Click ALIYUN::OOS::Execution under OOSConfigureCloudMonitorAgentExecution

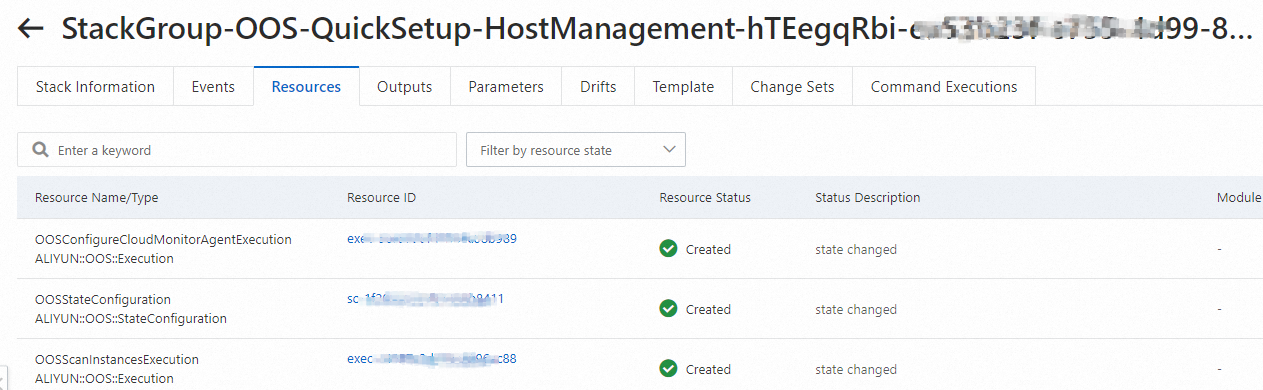[x=104, y=259]
